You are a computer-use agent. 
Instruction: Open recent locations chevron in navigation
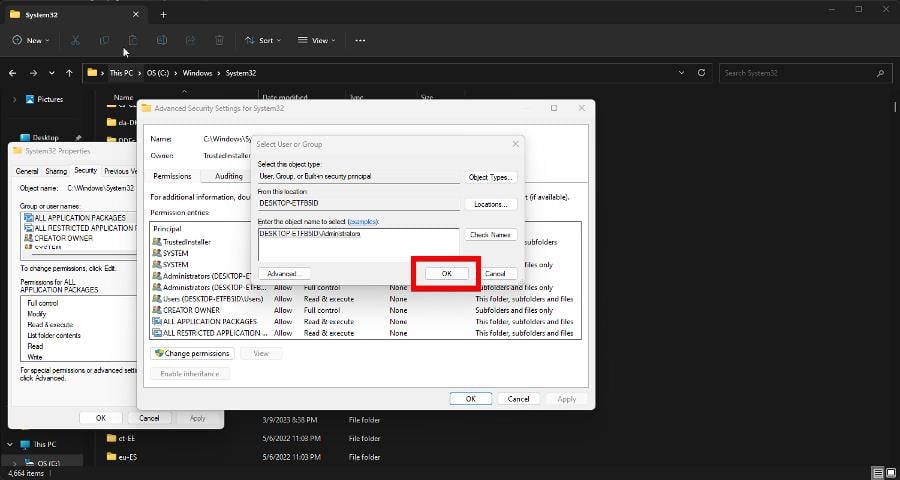[52, 73]
